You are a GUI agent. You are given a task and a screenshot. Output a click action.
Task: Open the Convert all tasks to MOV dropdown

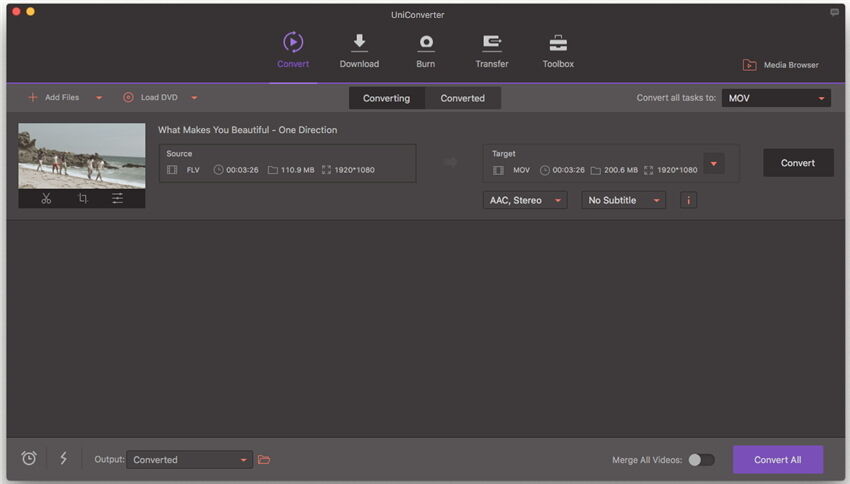pyautogui.click(x=776, y=98)
